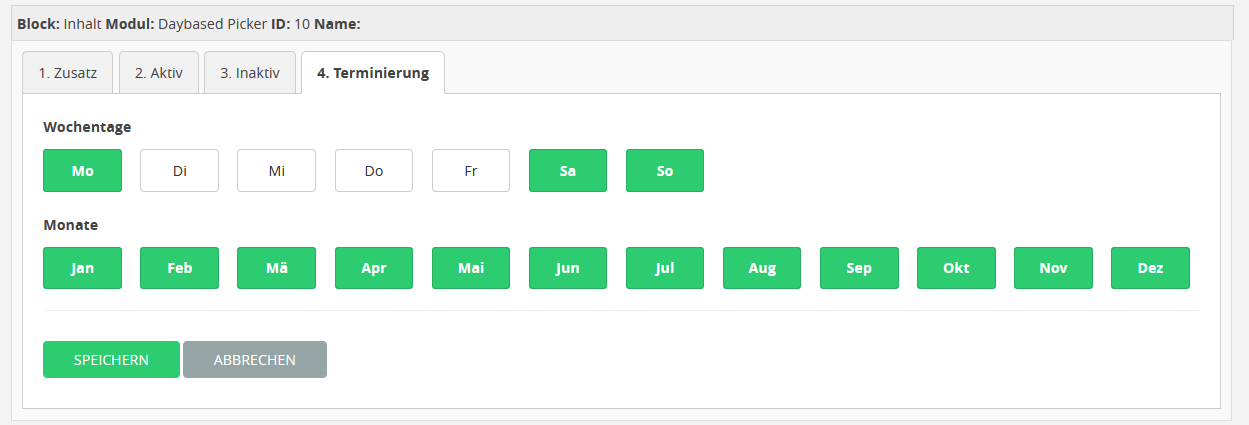
Task: Disable the Sa weekday
Action: click(568, 171)
